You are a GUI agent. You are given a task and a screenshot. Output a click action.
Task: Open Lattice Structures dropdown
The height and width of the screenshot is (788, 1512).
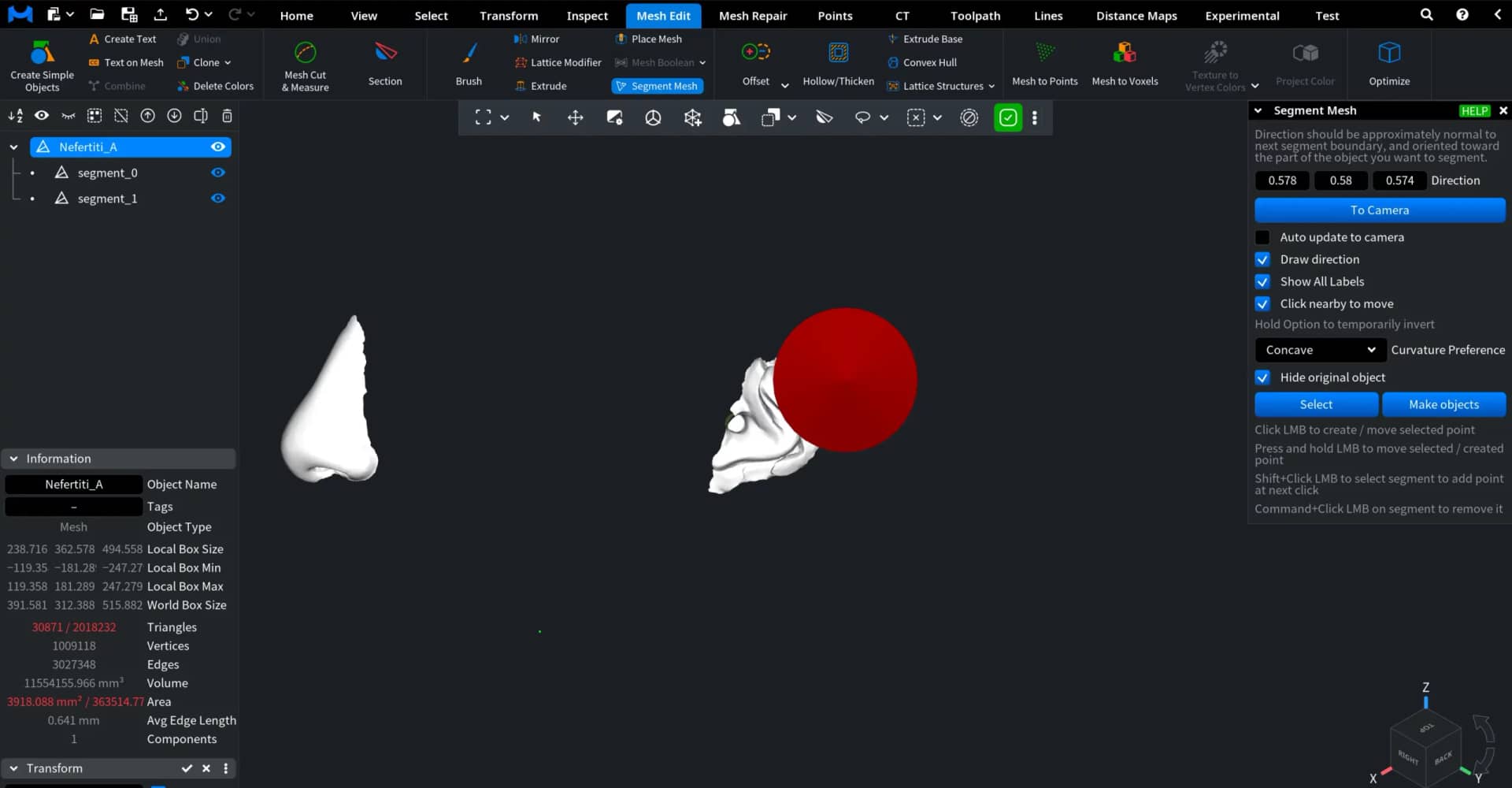coord(991,86)
